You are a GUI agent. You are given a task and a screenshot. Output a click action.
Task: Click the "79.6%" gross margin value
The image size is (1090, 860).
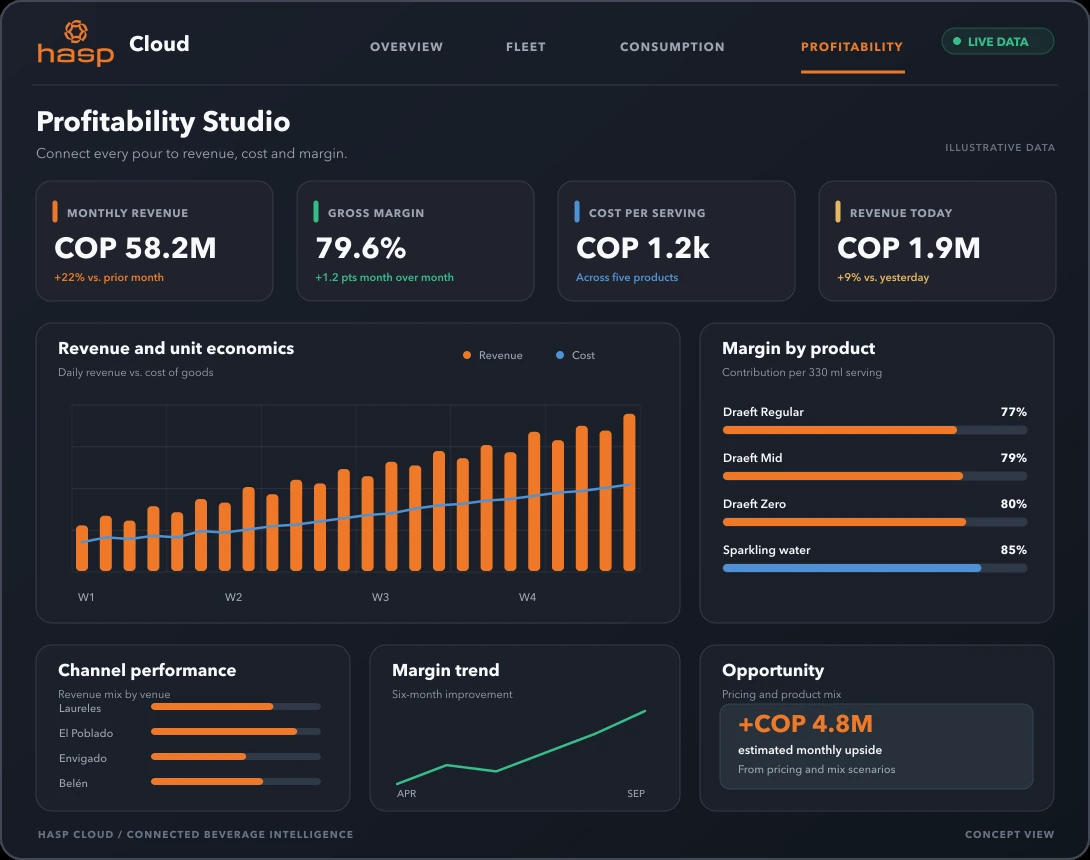[x=361, y=248]
